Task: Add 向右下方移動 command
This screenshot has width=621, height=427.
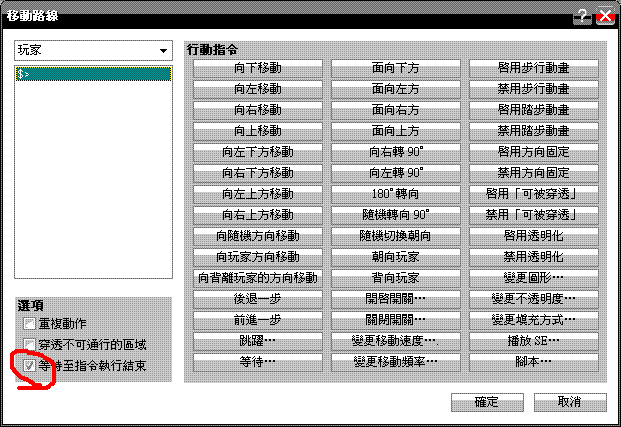Action: tap(257, 173)
